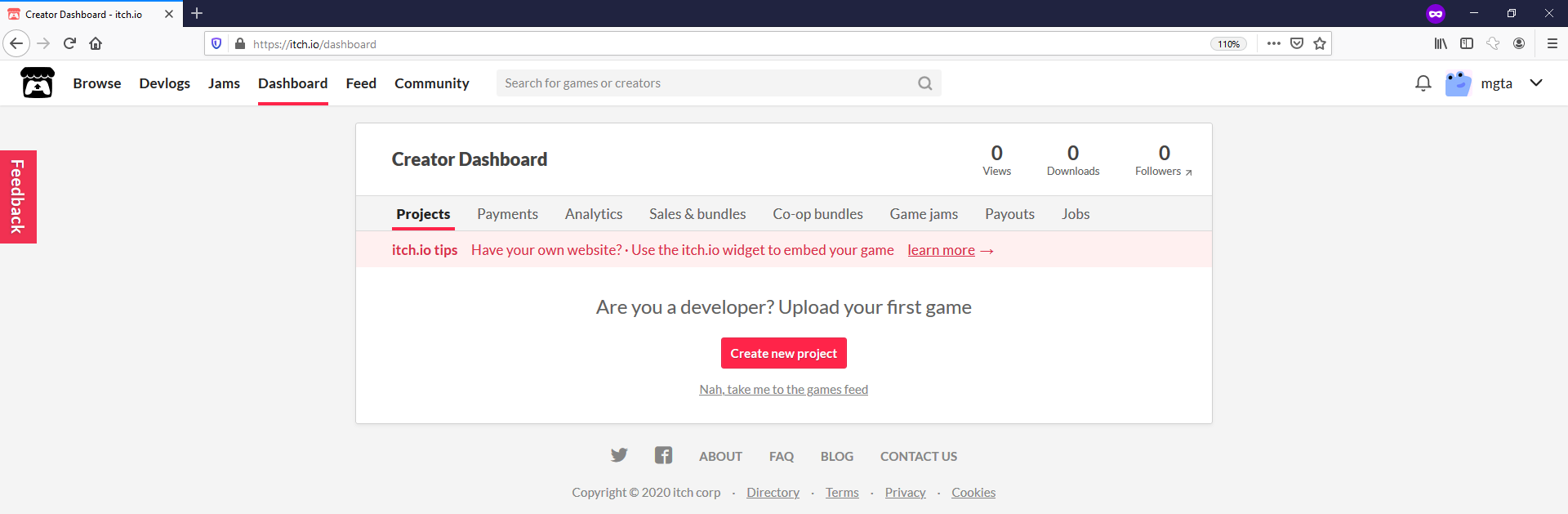This screenshot has height=514, width=1568.
Task: Open the notifications bell
Action: point(1423,83)
